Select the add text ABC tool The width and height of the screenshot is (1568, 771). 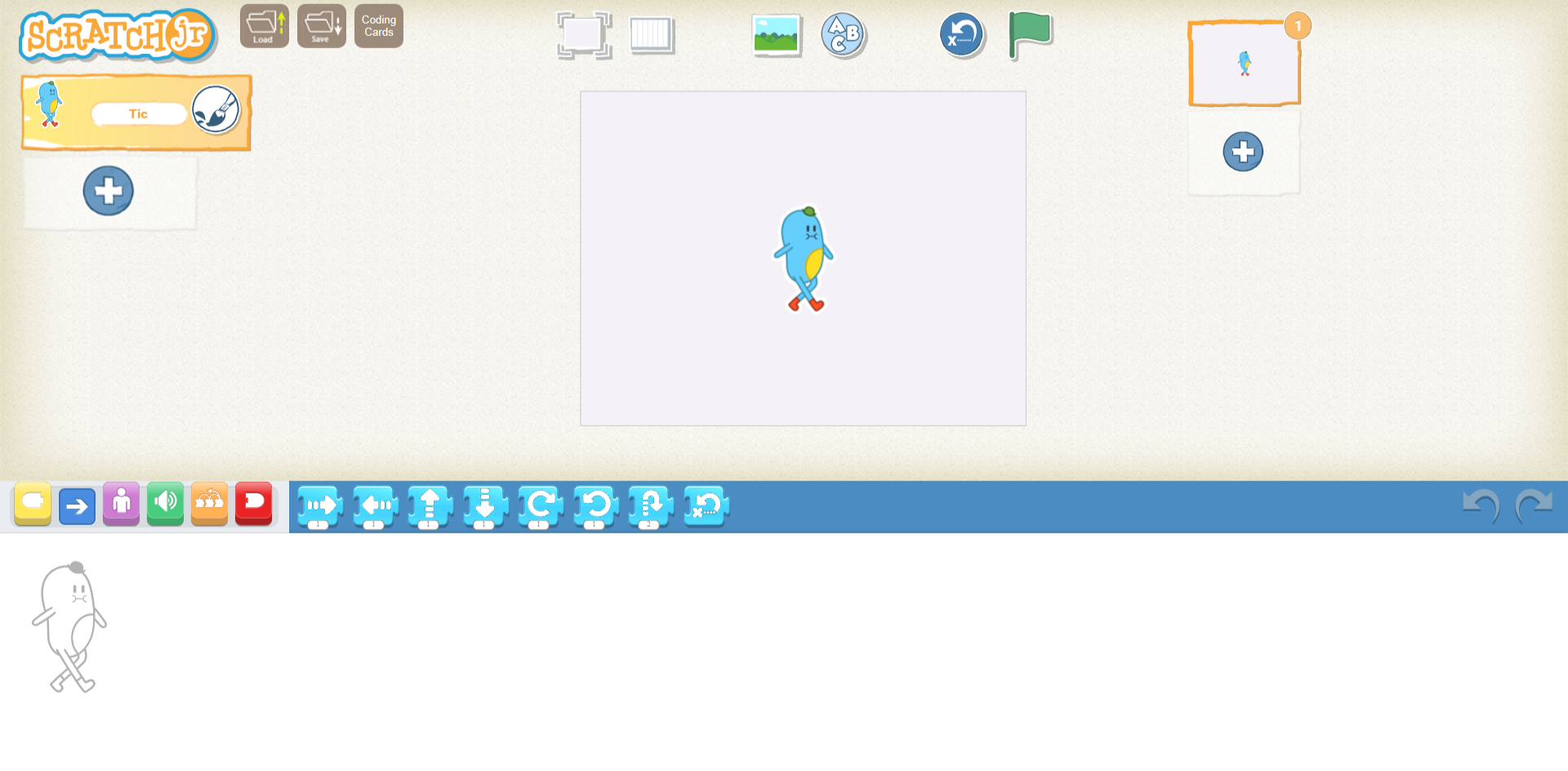(x=844, y=35)
